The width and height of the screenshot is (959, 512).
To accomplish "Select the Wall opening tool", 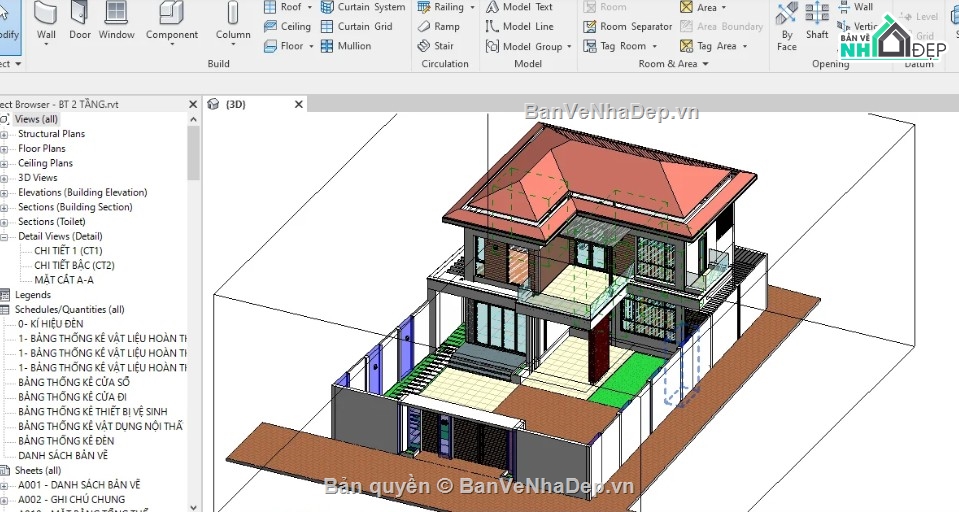I will click(855, 7).
